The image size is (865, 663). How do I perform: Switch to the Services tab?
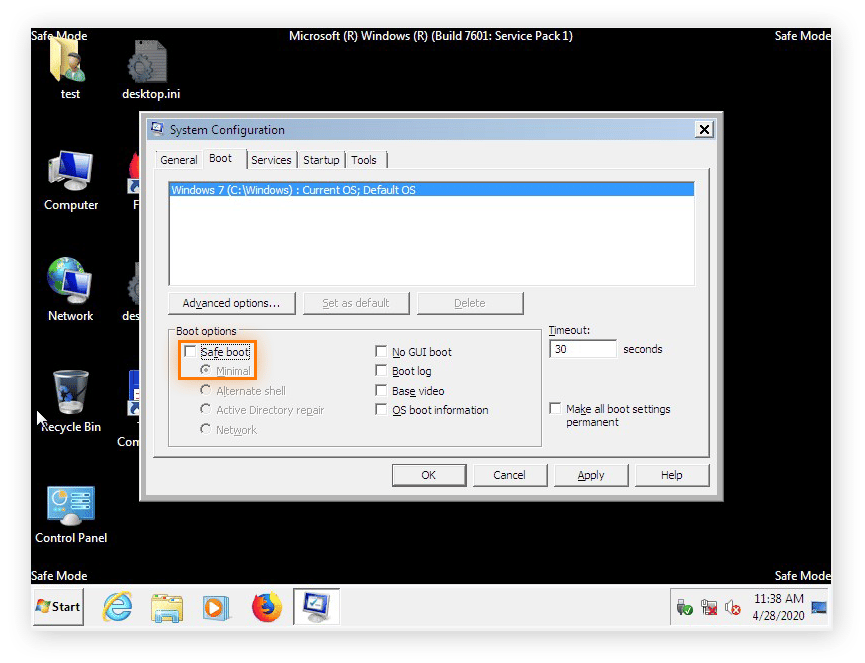tap(271, 160)
